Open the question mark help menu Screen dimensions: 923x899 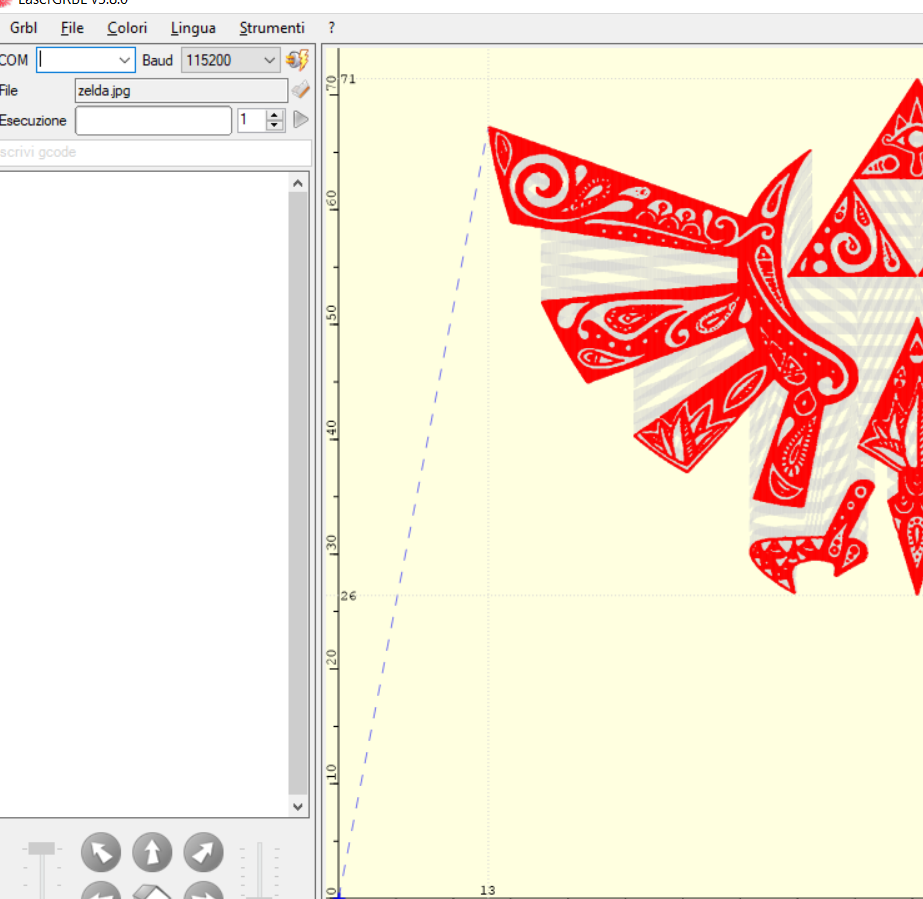[x=331, y=28]
